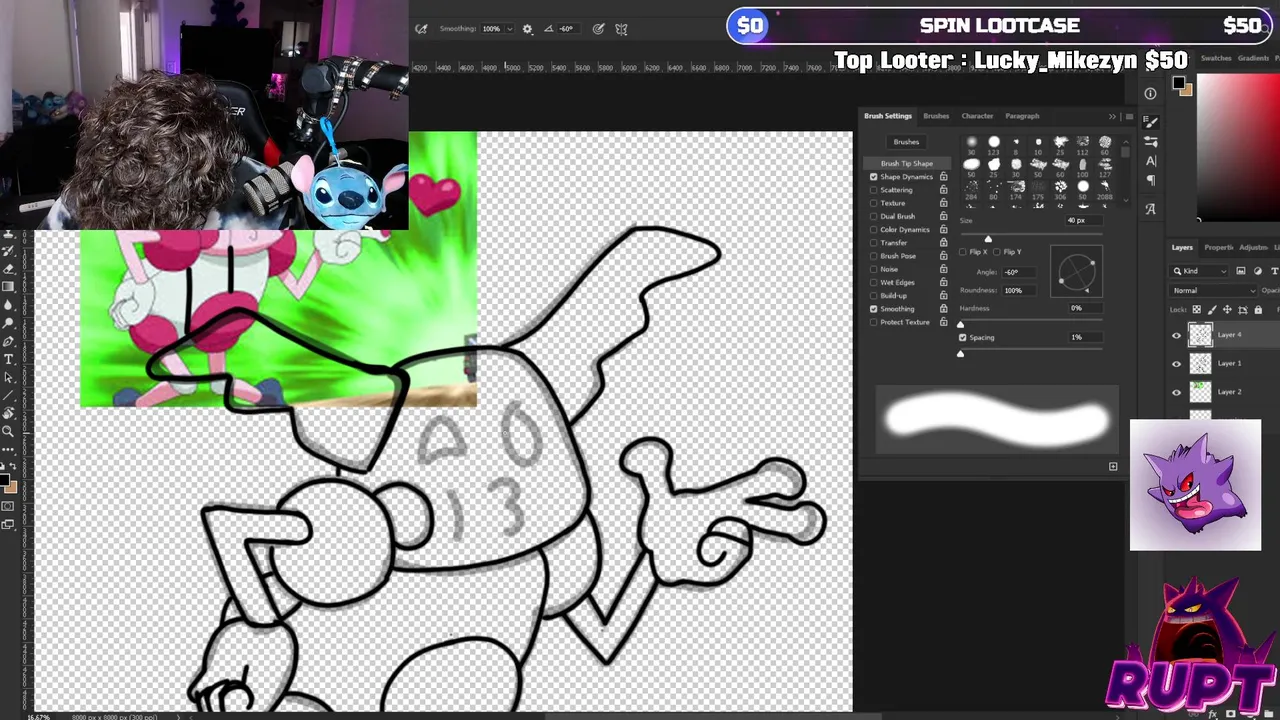The height and width of the screenshot is (720, 1280).
Task: Adjust brush Size slider
Action: [988, 238]
